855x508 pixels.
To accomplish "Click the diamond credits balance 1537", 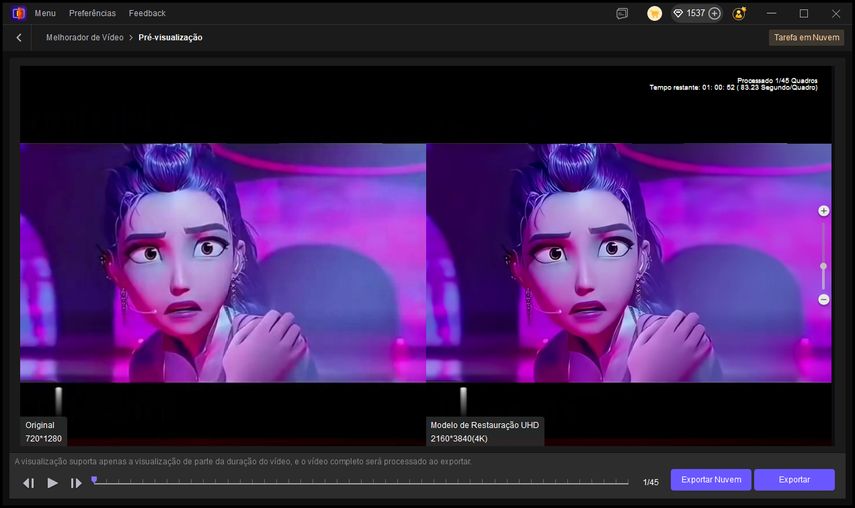I will pos(689,13).
